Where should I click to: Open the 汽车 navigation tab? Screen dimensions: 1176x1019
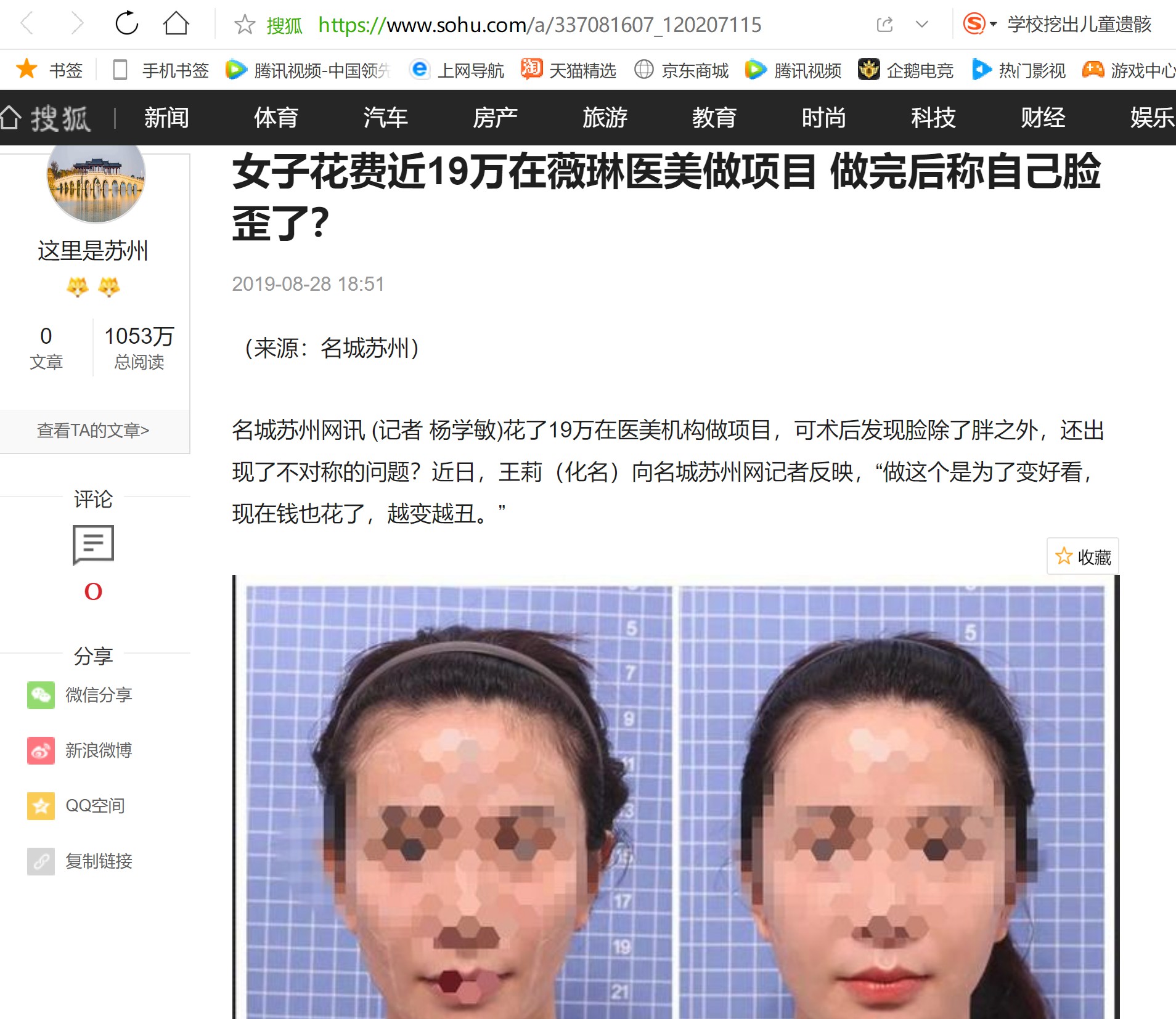386,117
